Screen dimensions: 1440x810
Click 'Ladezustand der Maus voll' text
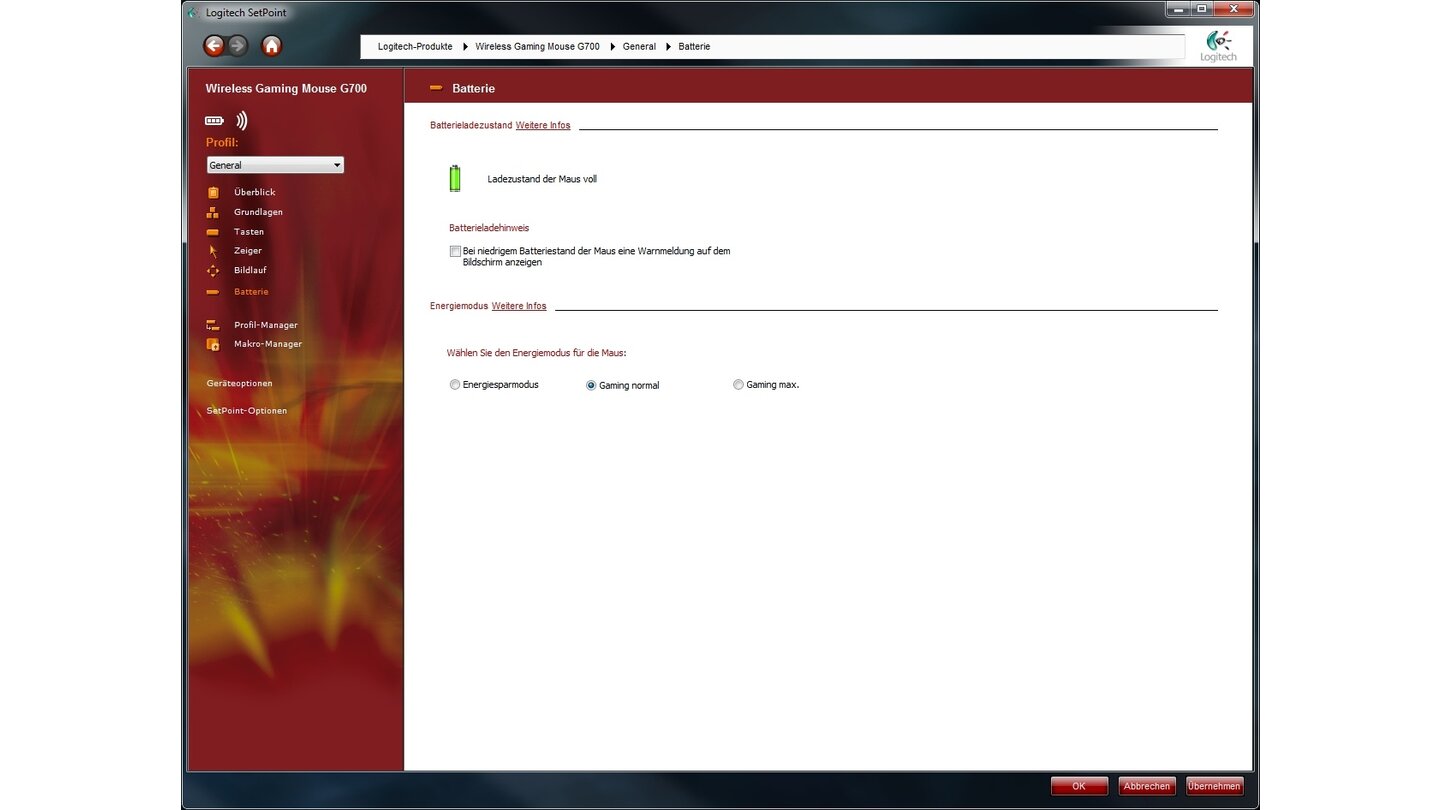click(542, 180)
